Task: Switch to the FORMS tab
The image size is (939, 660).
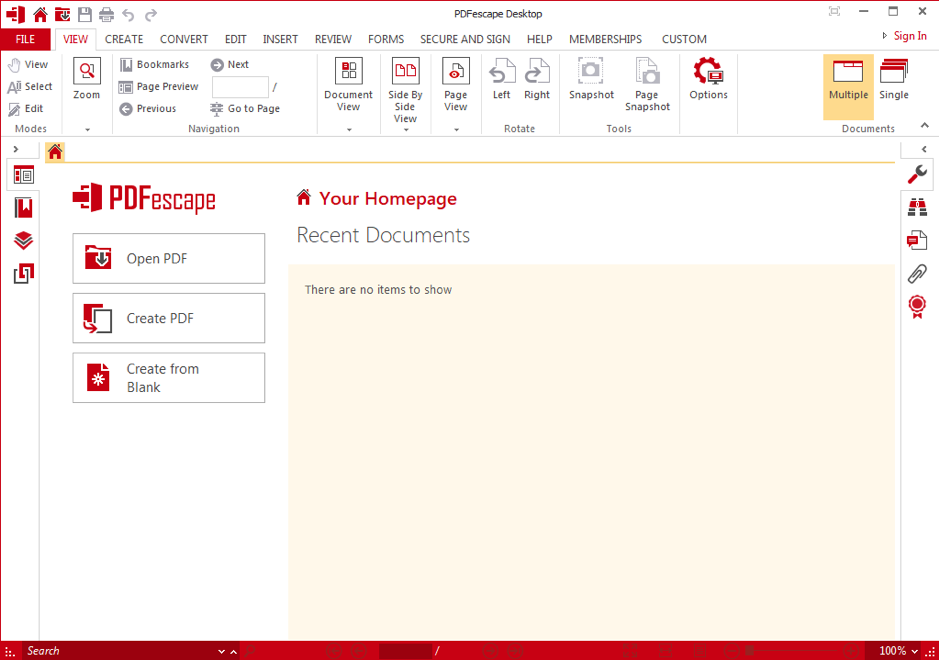Action: (386, 39)
